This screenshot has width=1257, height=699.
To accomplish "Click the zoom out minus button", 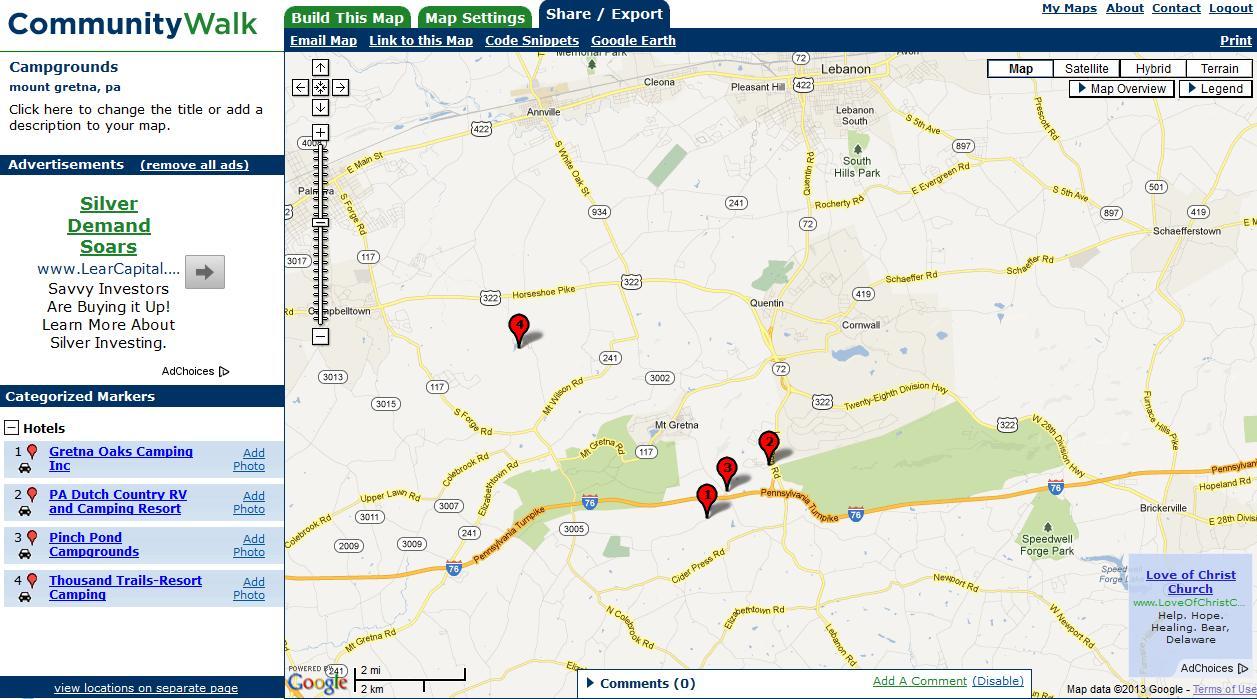I will pyautogui.click(x=320, y=337).
